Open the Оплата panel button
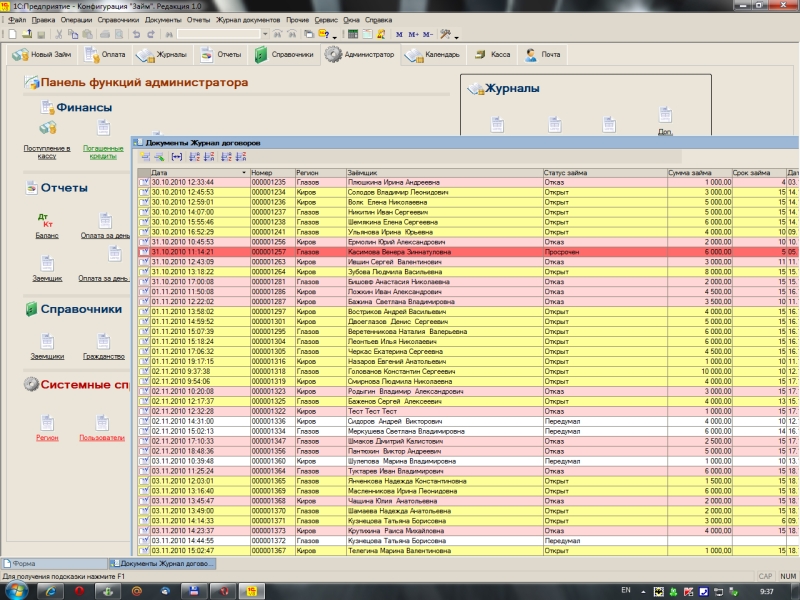800x600 pixels. [x=104, y=55]
